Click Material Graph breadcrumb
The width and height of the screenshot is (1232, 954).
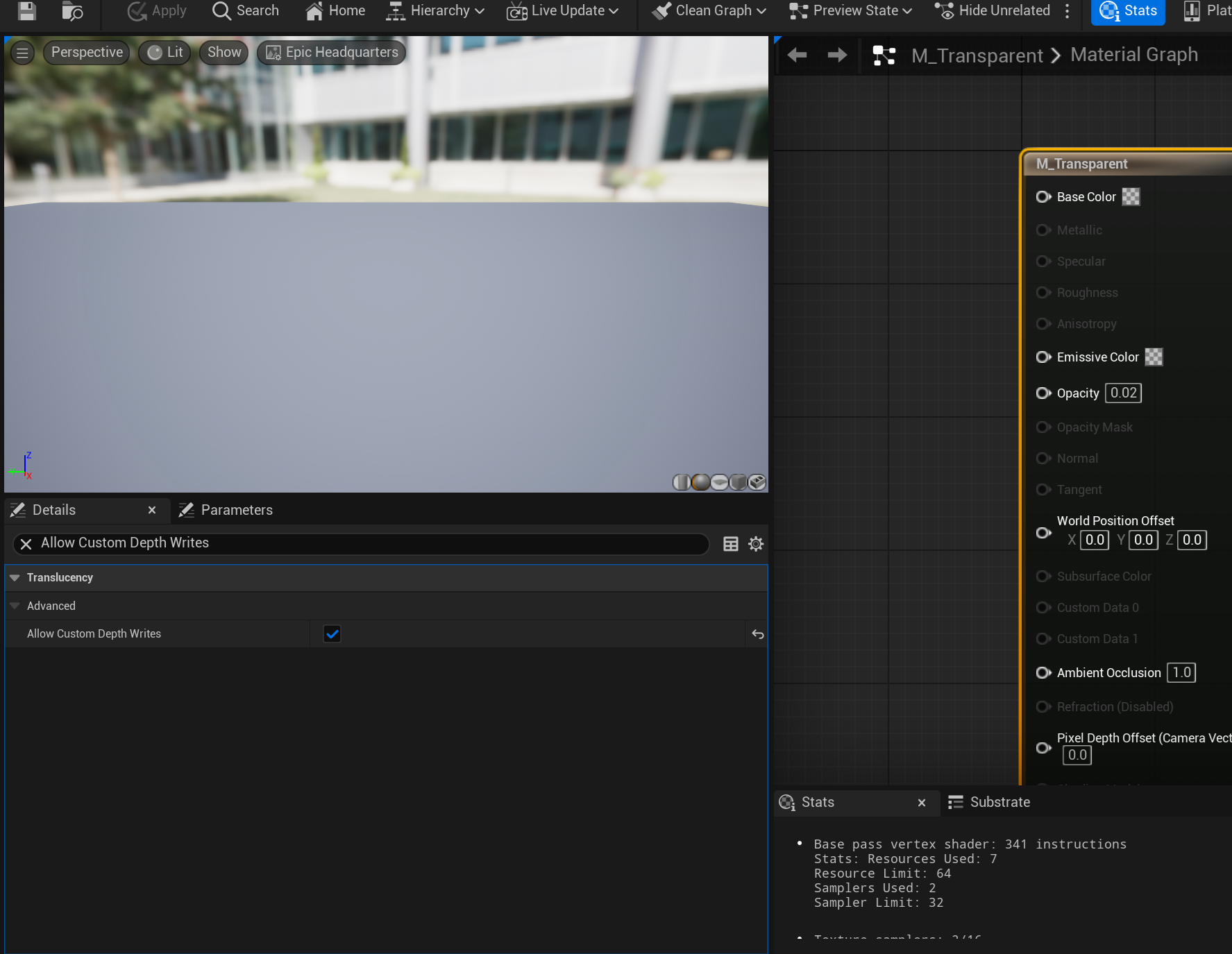coord(1134,55)
